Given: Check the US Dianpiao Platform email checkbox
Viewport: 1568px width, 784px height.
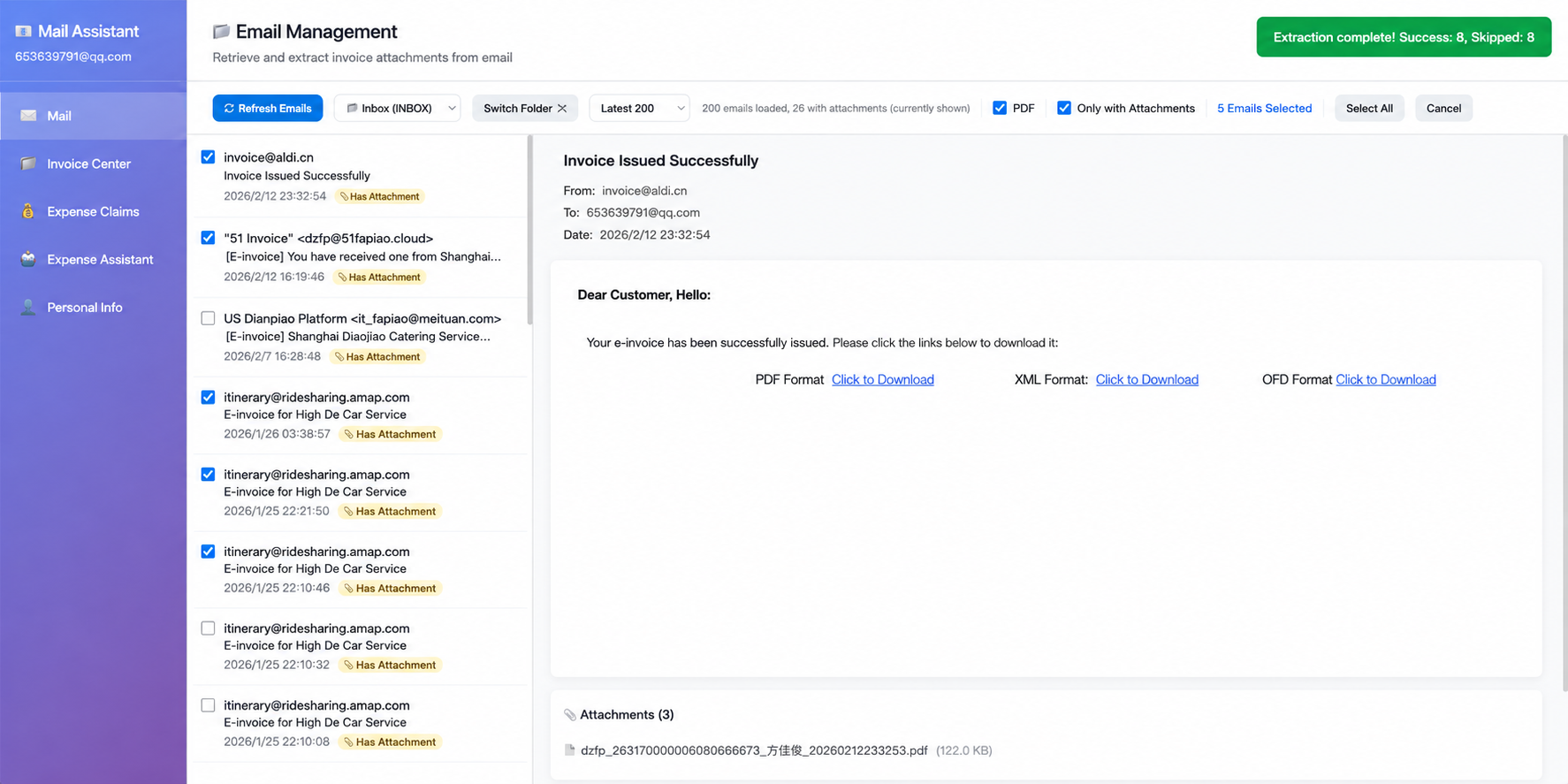Looking at the screenshot, I should 208,318.
